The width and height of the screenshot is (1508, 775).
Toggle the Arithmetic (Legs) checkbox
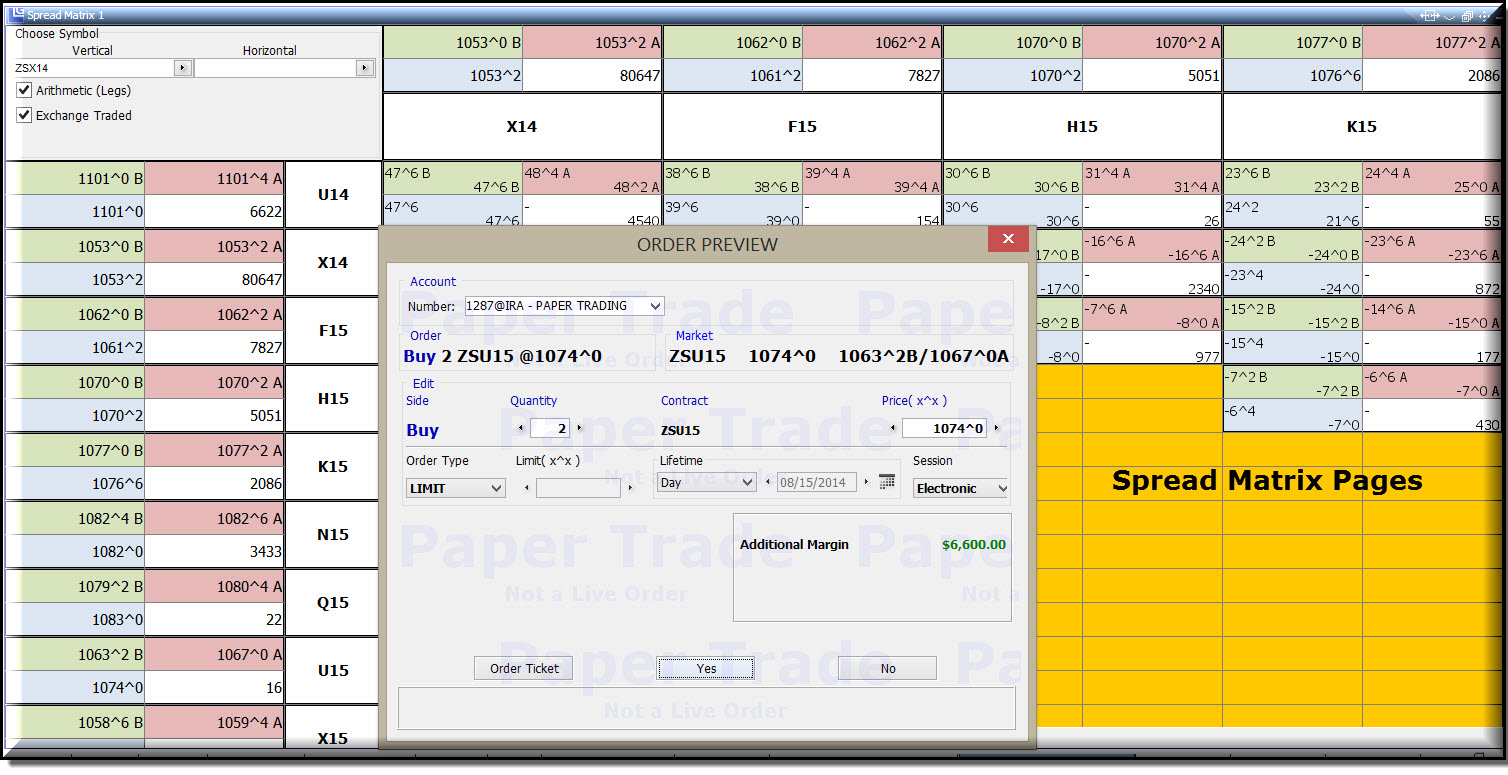pos(24,90)
